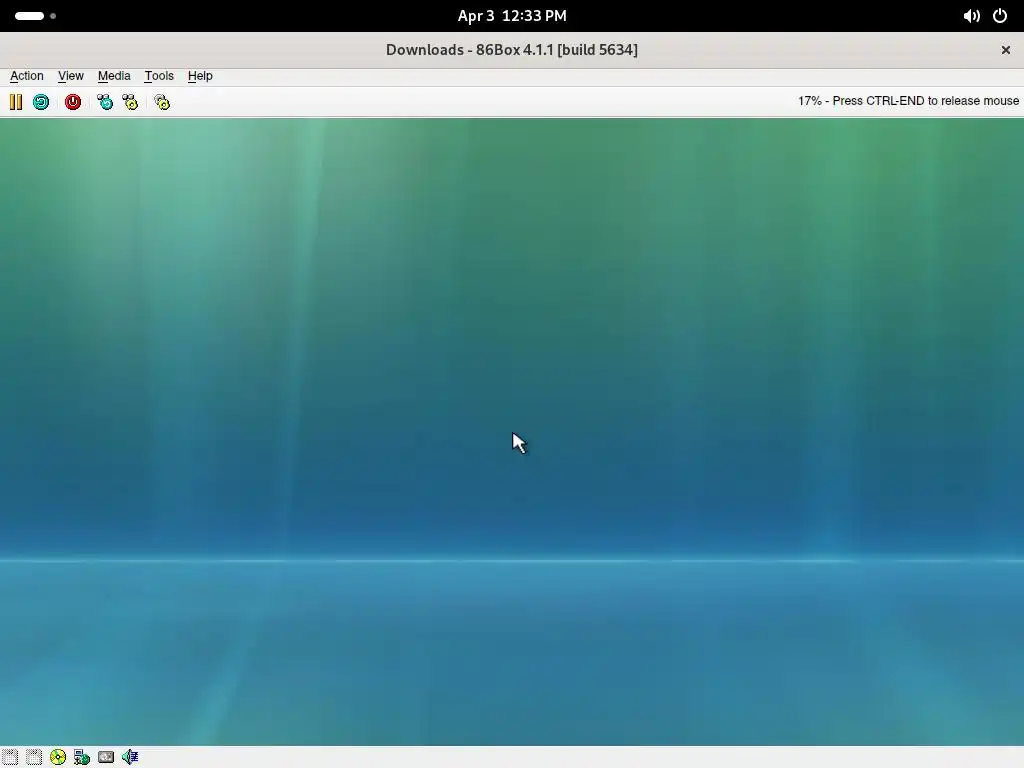Screen dimensions: 1024x768
Task: Click the clock showing Apr 3 12:33 PM
Action: 512,16
